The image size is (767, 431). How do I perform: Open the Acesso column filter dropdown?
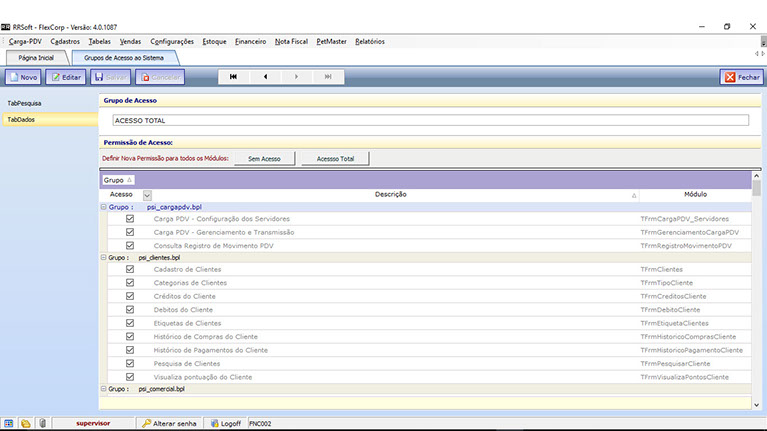click(148, 195)
